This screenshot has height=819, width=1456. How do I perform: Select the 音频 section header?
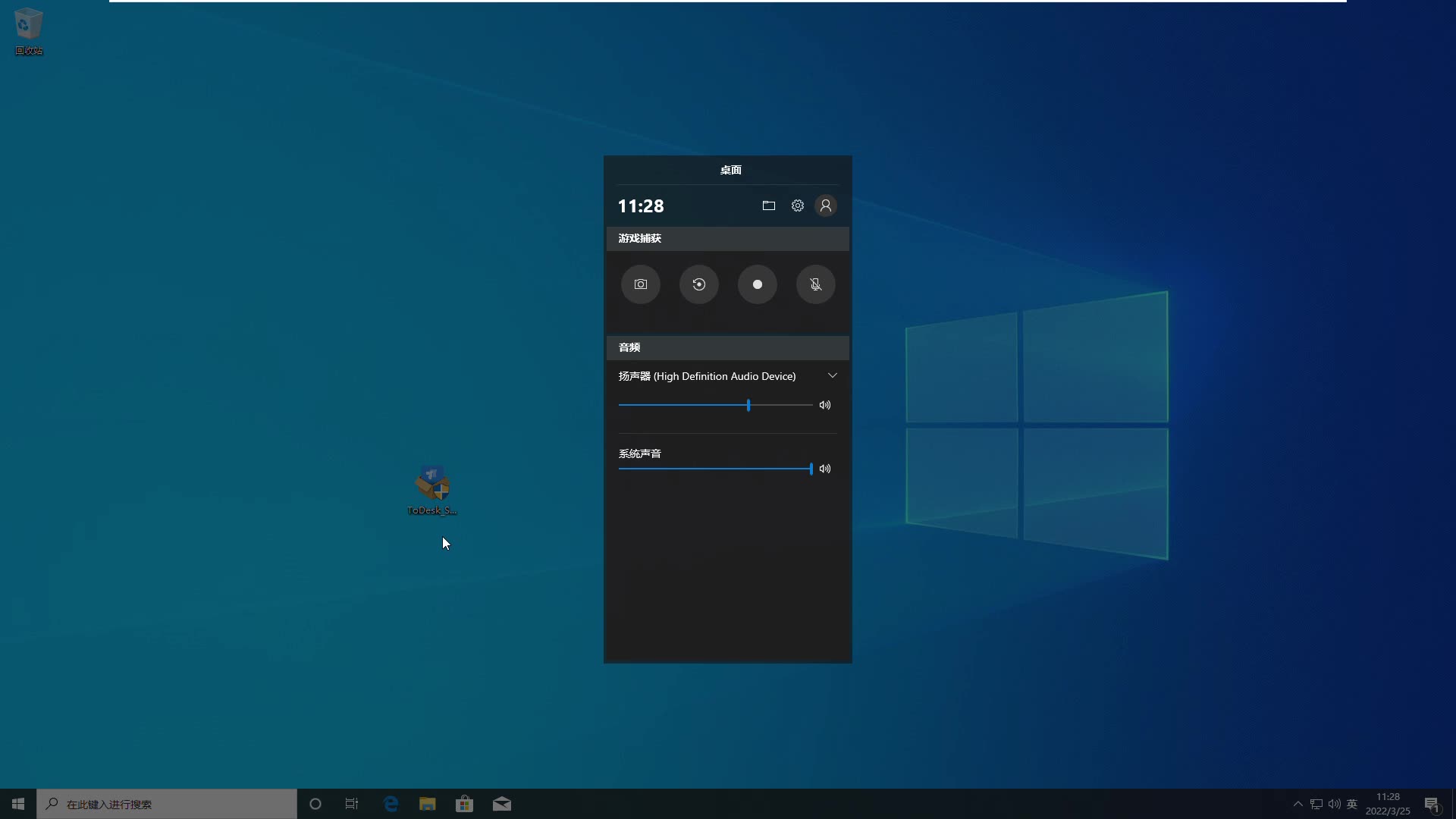728,347
